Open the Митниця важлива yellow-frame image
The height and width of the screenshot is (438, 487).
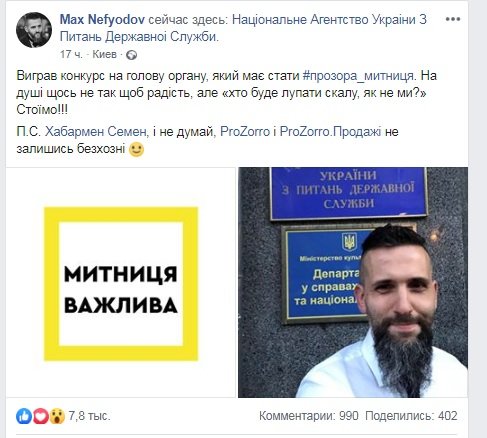[121, 283]
